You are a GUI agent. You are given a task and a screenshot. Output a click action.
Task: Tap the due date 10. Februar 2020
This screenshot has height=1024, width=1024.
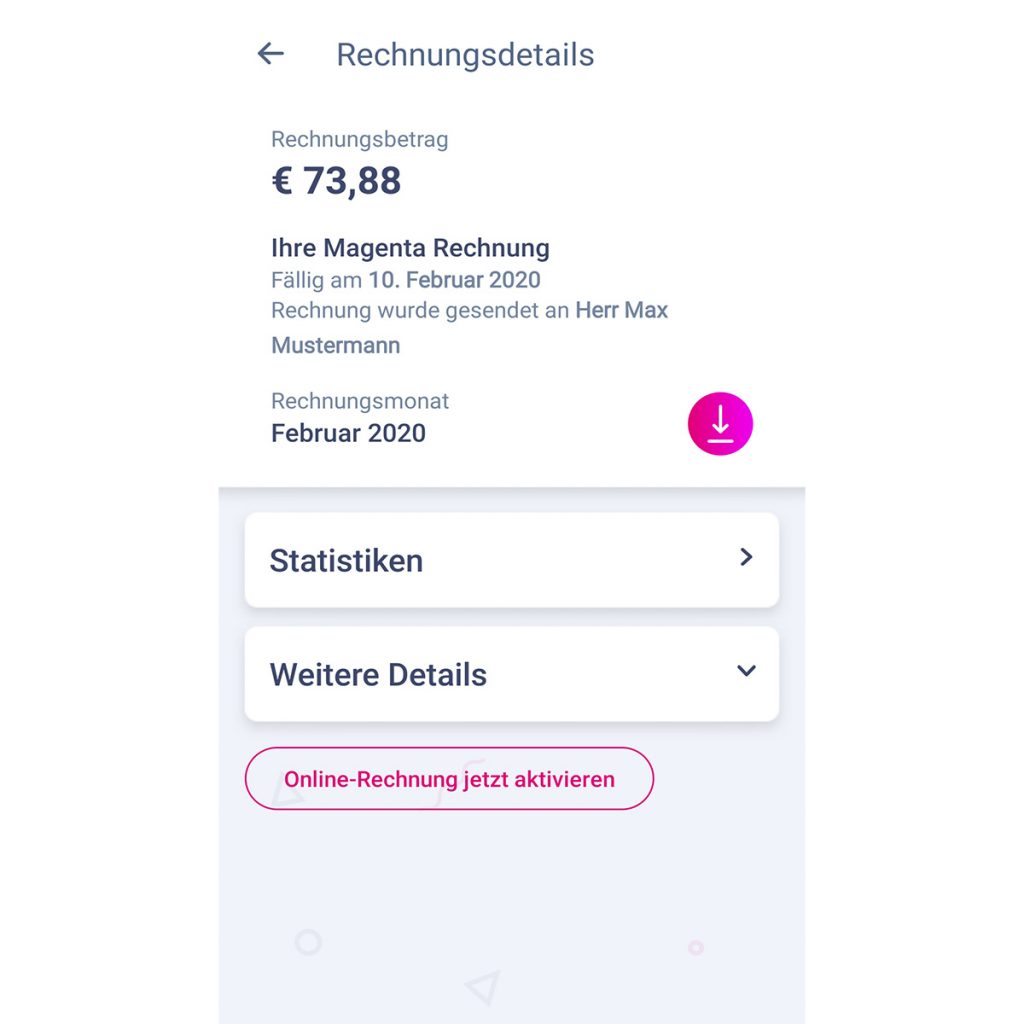point(454,280)
